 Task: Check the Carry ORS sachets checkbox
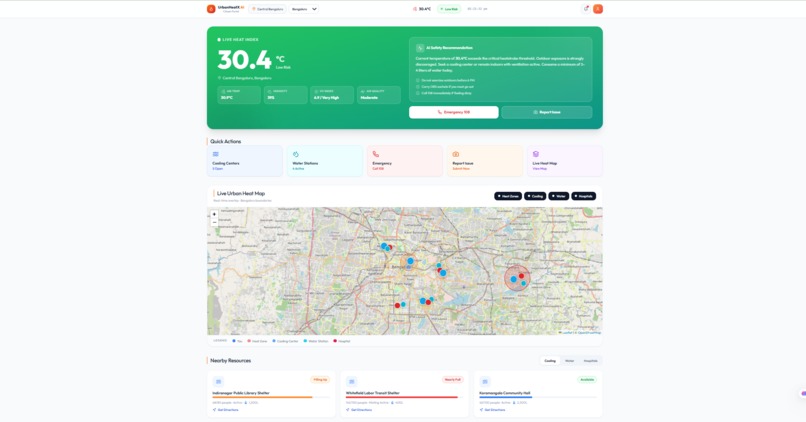tap(418, 87)
